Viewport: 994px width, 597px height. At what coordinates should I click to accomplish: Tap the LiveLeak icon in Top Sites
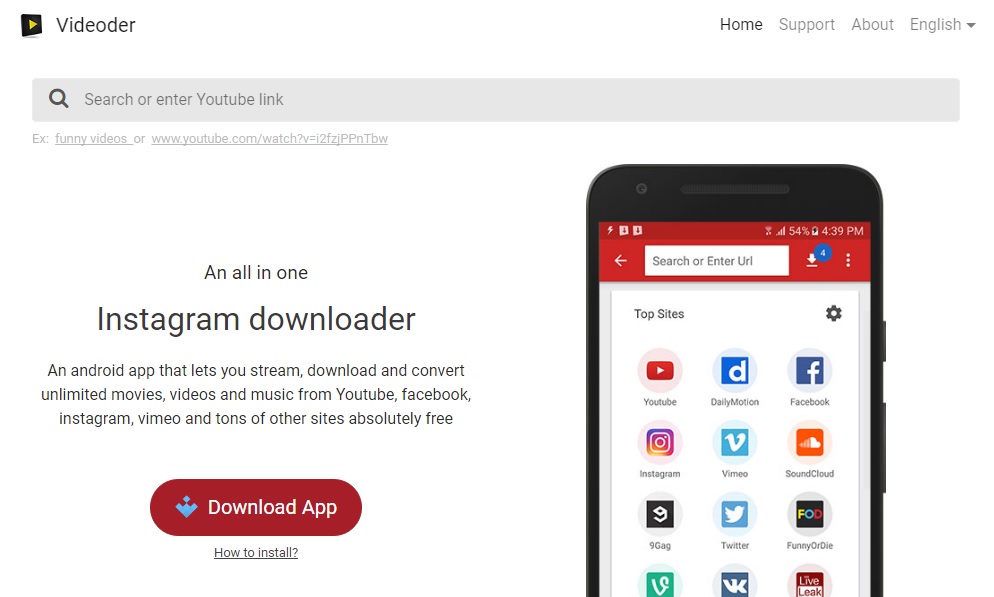[x=810, y=581]
